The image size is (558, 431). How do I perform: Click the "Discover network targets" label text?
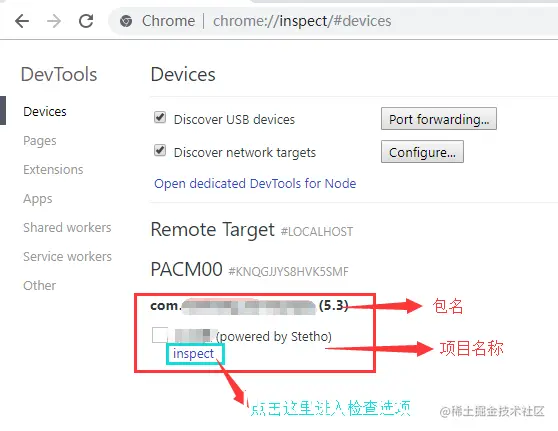(245, 153)
